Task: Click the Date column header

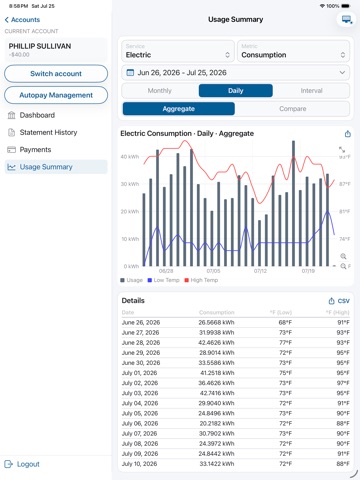Action: coord(128,312)
